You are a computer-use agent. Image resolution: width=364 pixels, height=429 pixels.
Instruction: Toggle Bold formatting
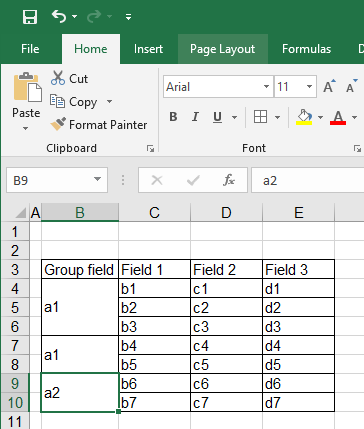click(173, 117)
